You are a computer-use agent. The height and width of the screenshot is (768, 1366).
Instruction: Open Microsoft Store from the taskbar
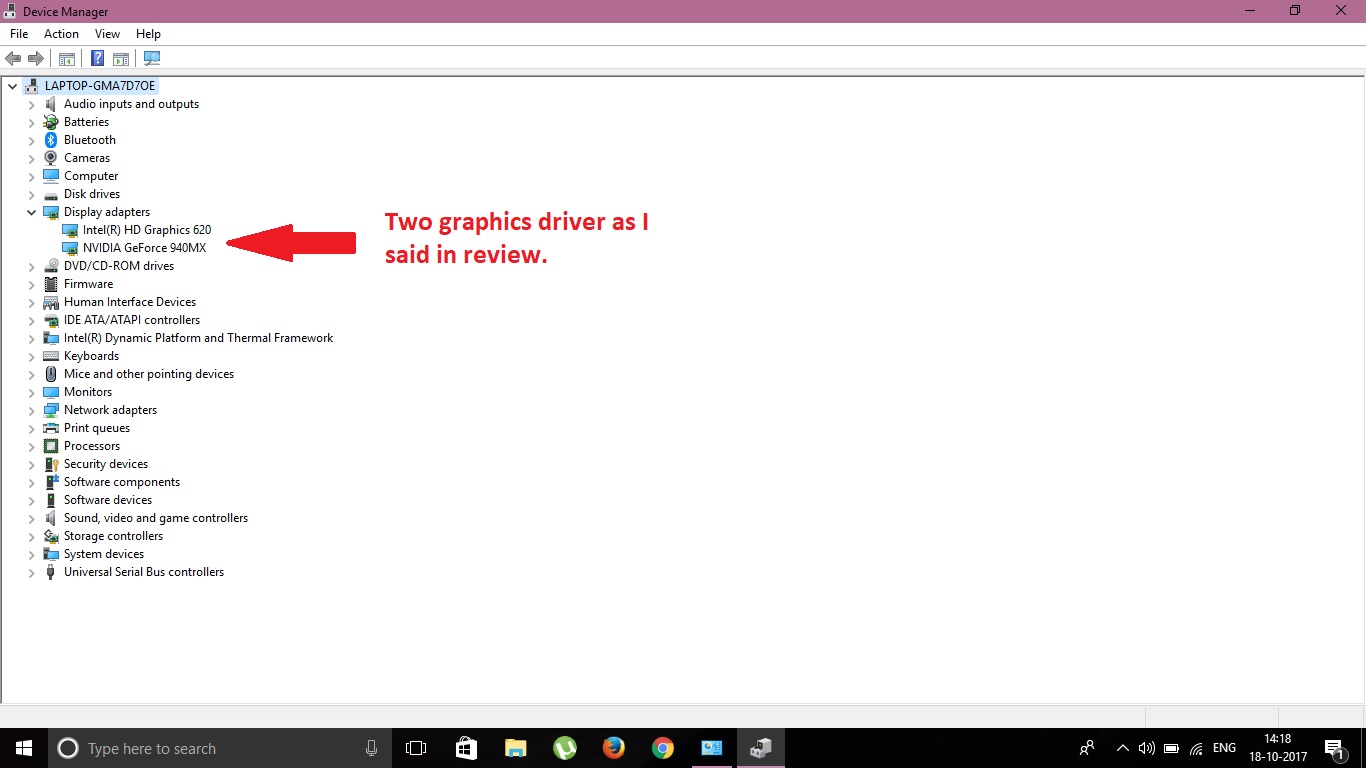point(466,748)
